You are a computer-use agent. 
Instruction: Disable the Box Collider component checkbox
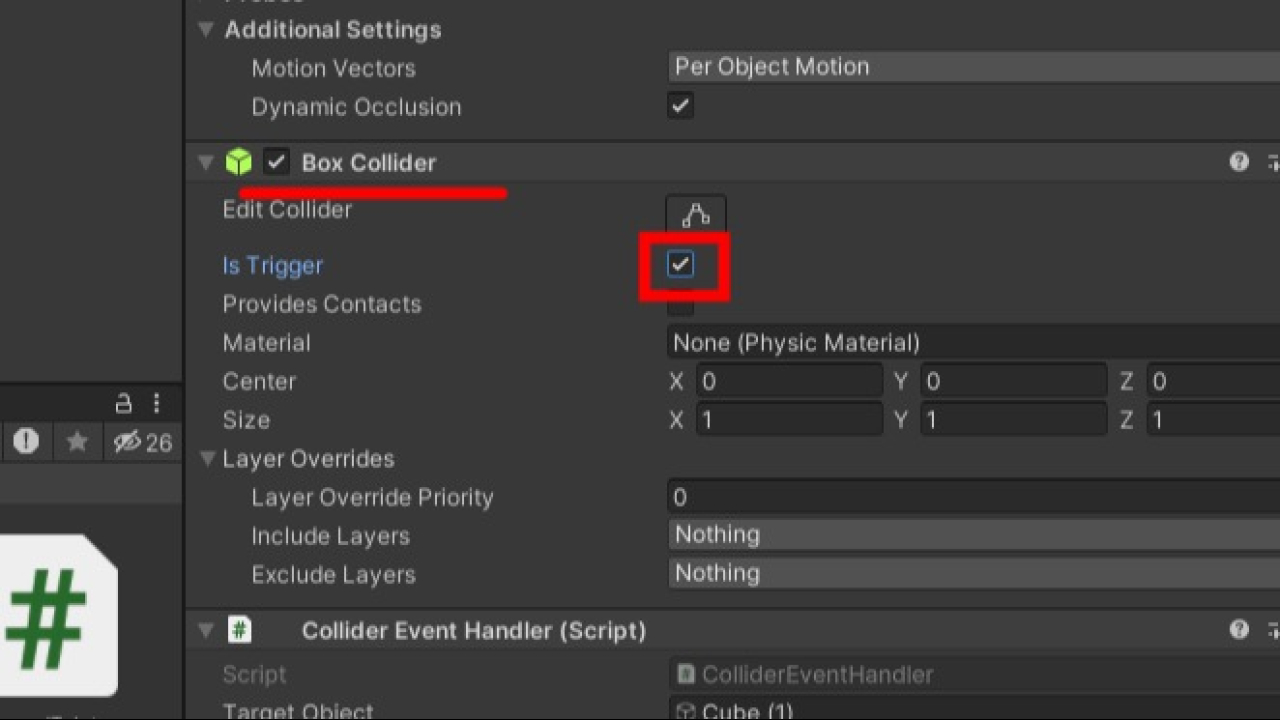pos(276,162)
